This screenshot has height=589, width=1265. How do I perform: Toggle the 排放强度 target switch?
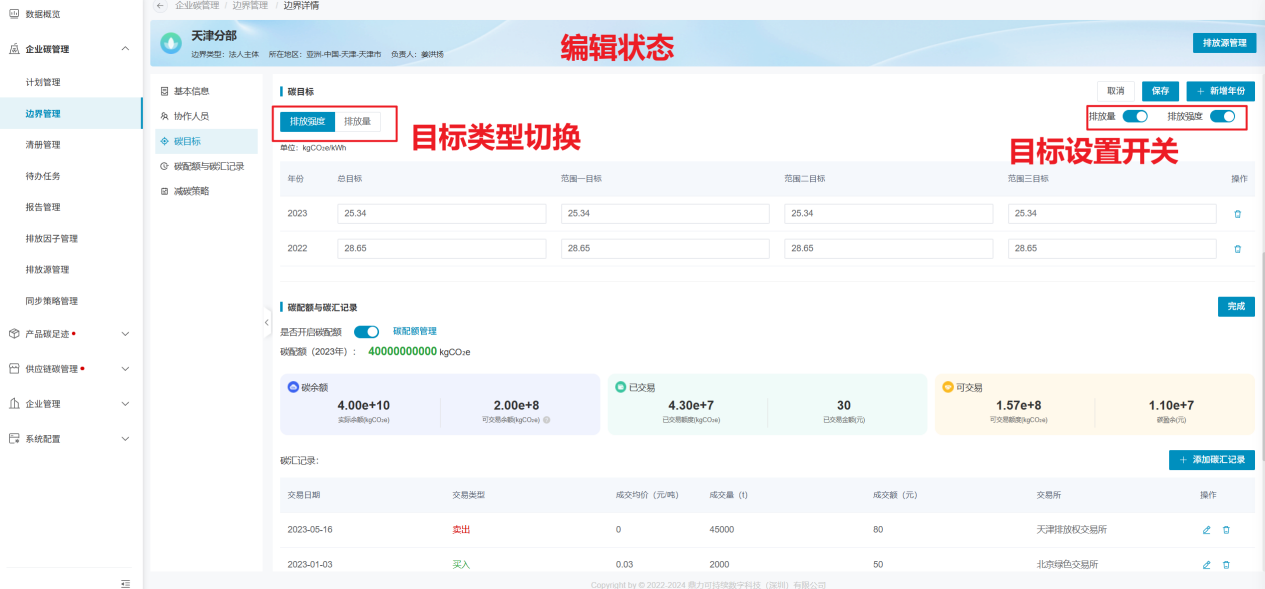[x=1222, y=116]
